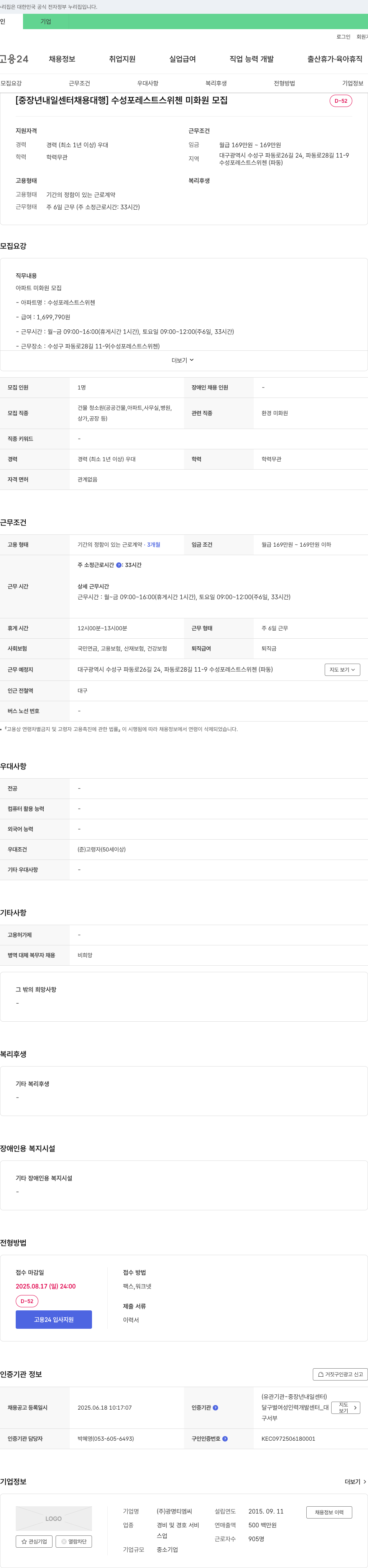The width and height of the screenshot is (368, 1568).
Task: Open 더보기 link in 기업정보 section
Action: [355, 1482]
